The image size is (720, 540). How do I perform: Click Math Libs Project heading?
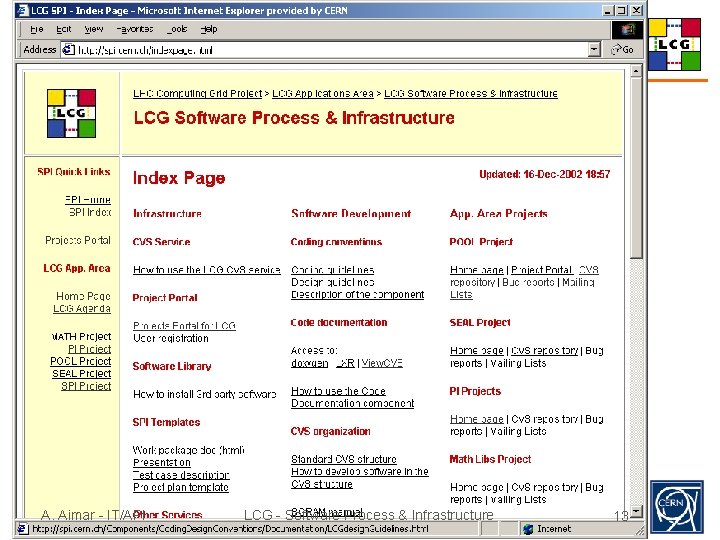pyautogui.click(x=490, y=459)
